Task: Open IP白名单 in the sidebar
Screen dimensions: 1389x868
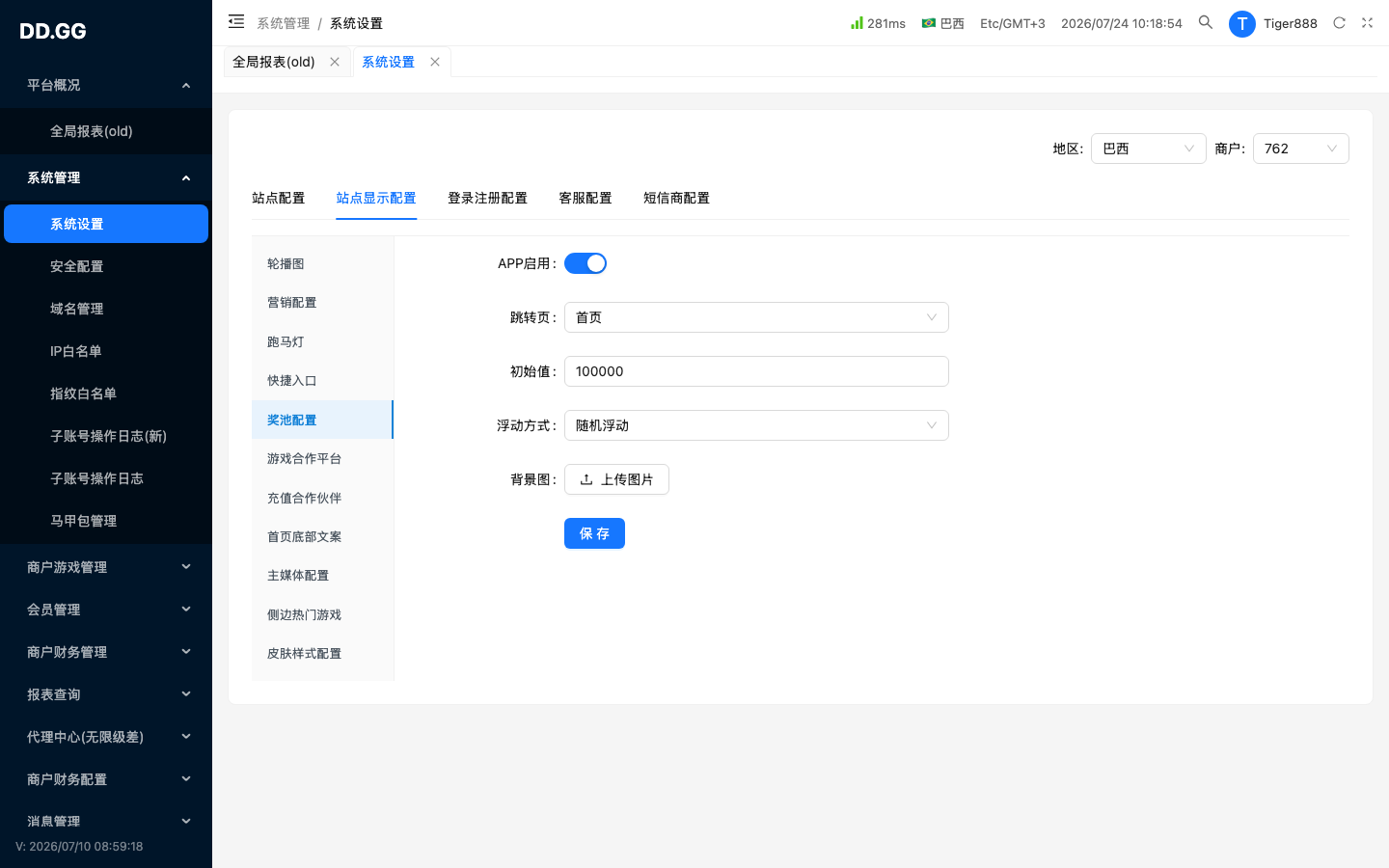Action: click(x=106, y=351)
